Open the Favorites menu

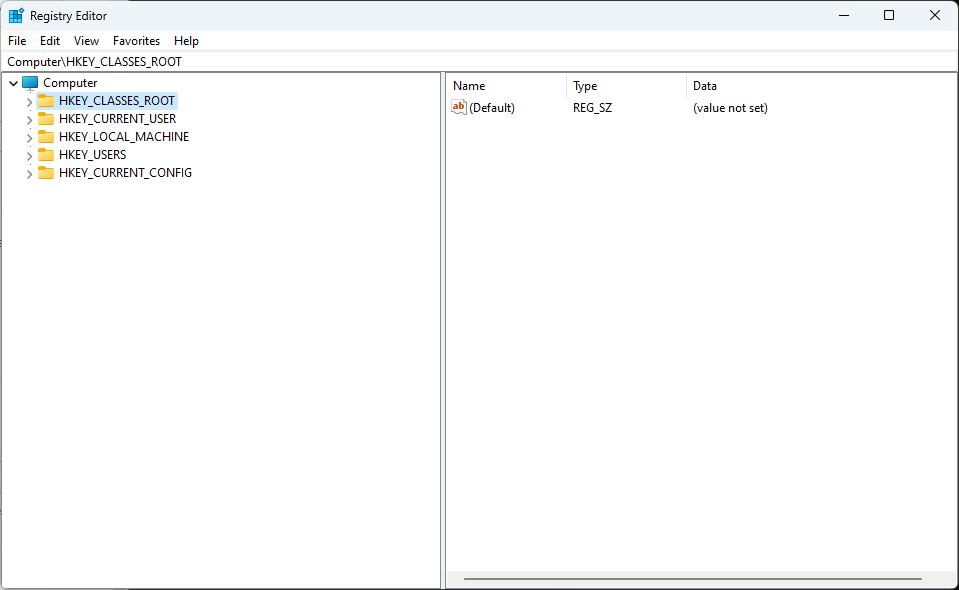[x=136, y=41]
